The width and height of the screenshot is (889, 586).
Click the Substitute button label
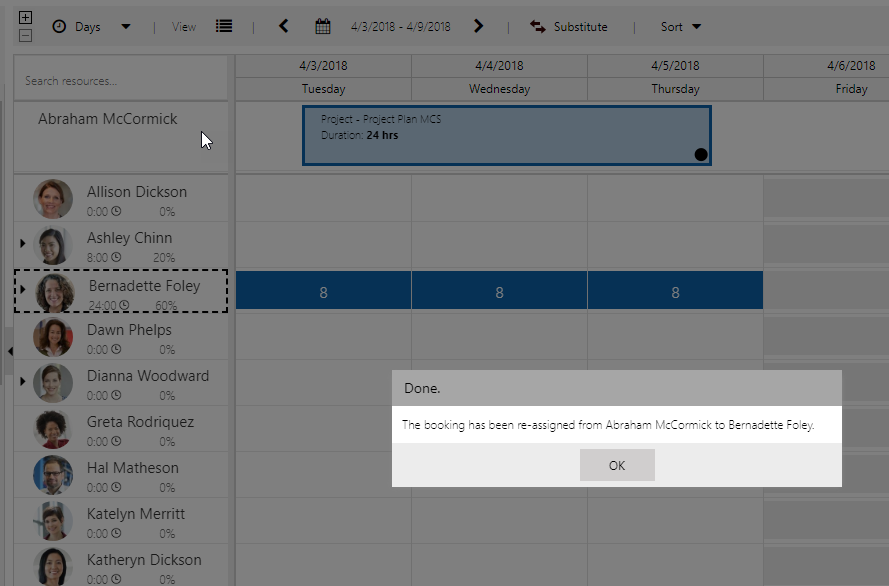pyautogui.click(x=580, y=27)
